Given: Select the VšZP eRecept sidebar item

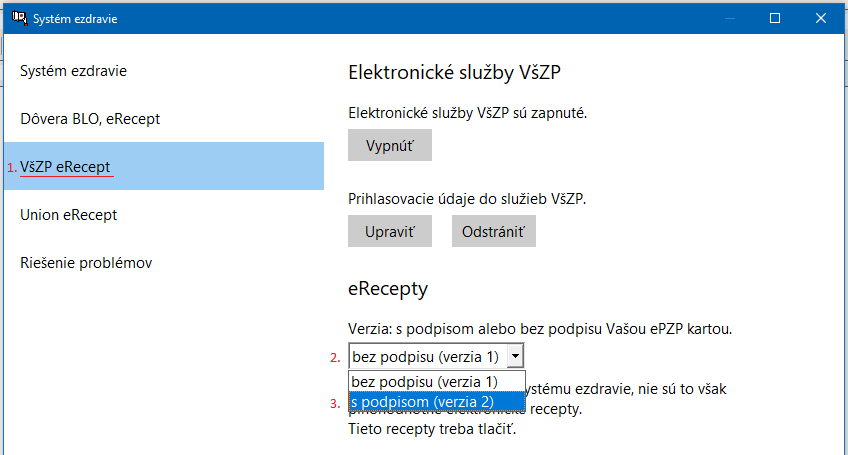Looking at the screenshot, I should tap(164, 166).
